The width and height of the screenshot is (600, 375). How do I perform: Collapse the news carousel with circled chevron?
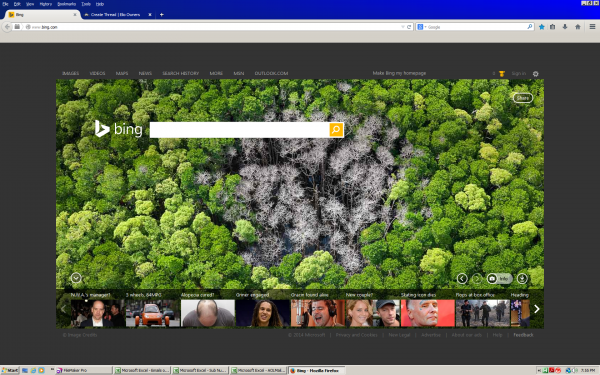pos(76,278)
